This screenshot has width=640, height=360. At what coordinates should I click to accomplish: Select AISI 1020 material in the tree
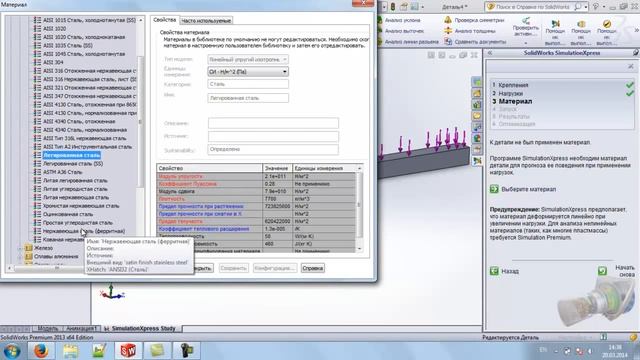tap(54, 29)
